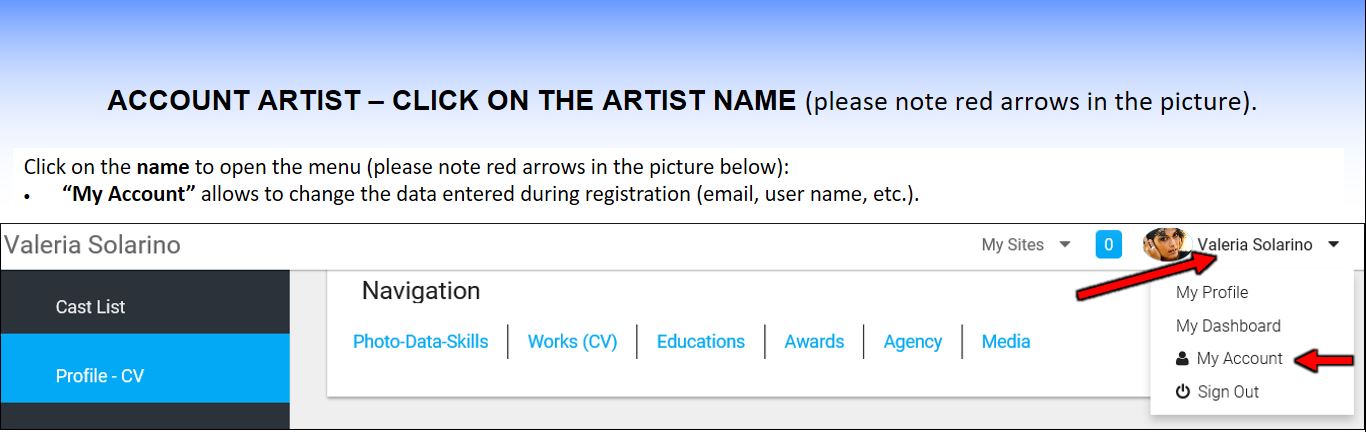Open the Valeria Solarino user menu arrow
1366x432 pixels.
click(1334, 245)
